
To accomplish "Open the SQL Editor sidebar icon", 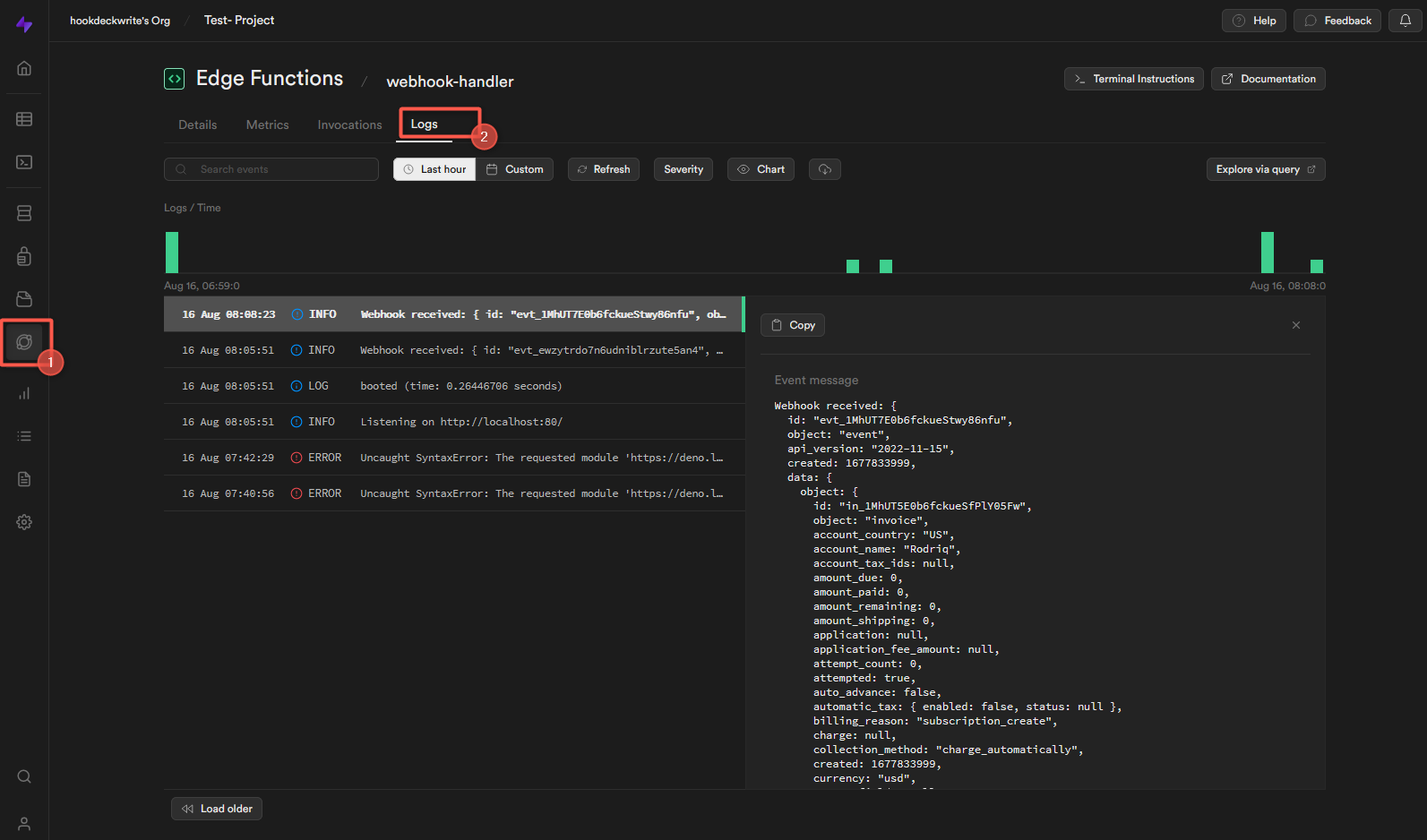I will click(x=24, y=162).
